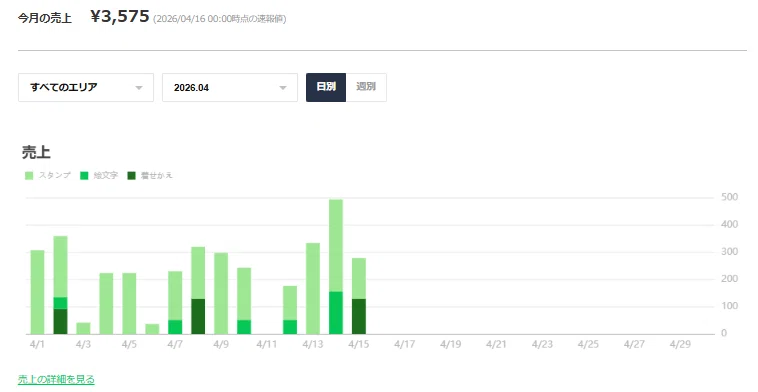Open the 売上の詳細を見る link
Screen dimensions: 758x392
point(57,379)
